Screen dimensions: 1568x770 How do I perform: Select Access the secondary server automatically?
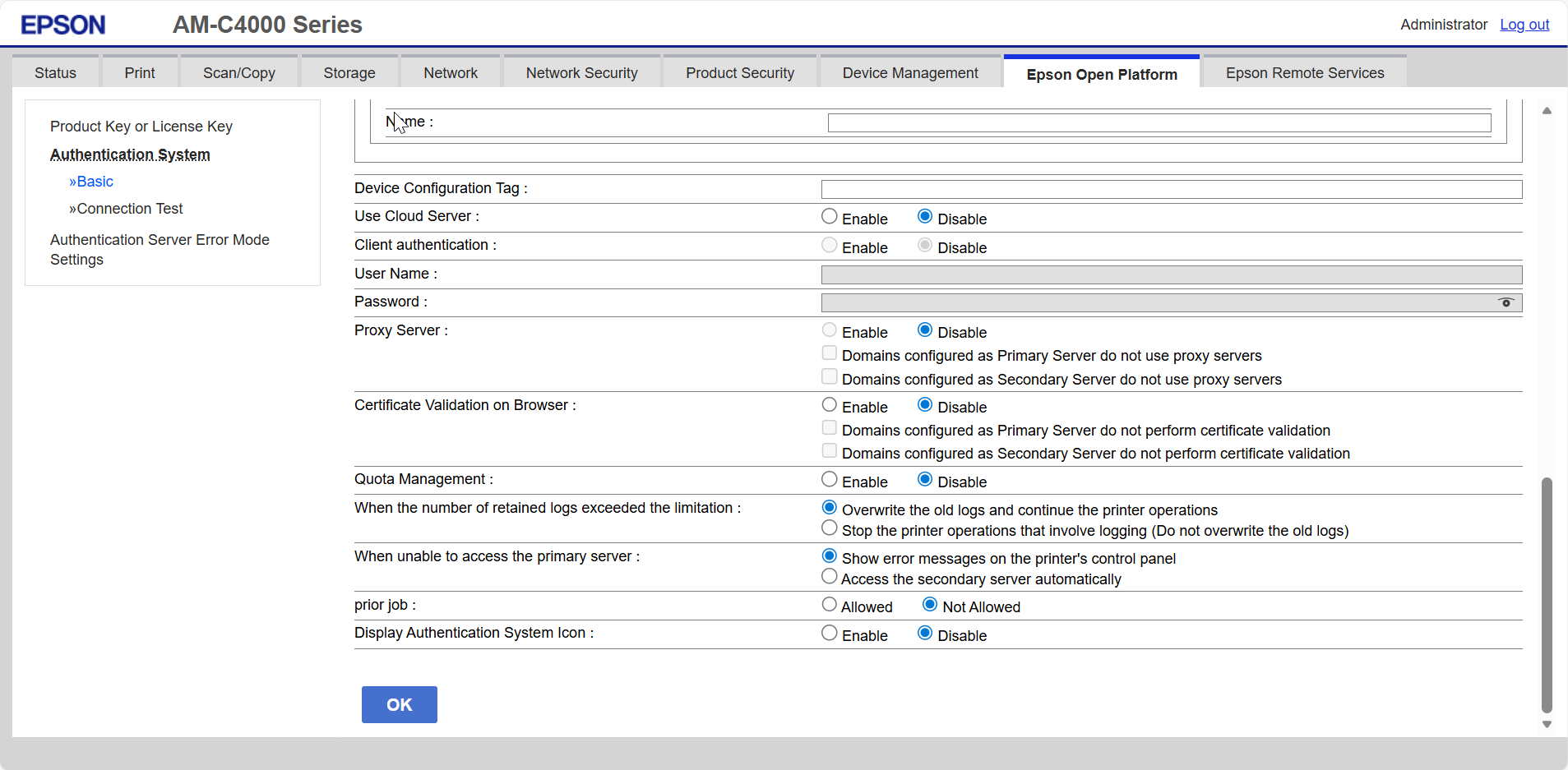pos(830,577)
